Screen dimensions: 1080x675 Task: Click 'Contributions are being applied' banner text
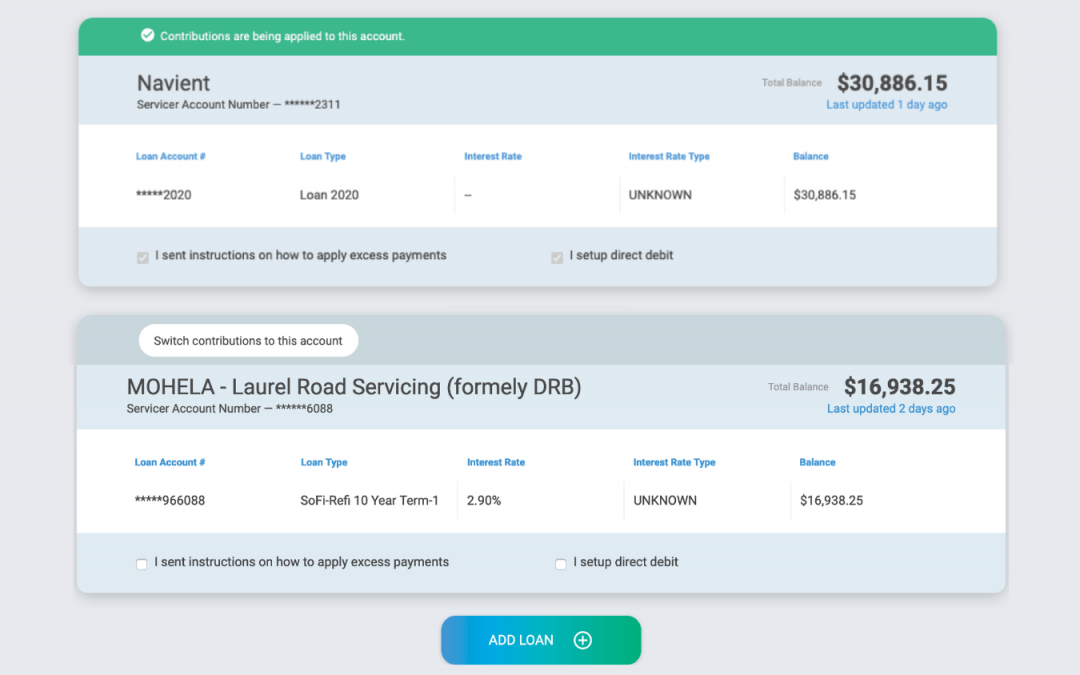[282, 36]
